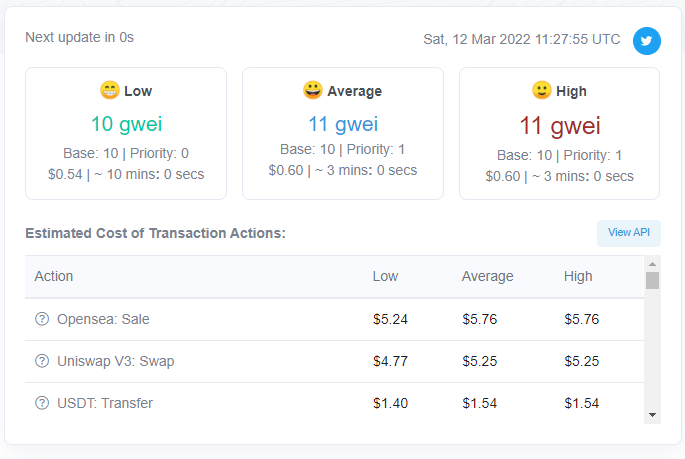The height and width of the screenshot is (459, 685).
Task: Click the Low gas price emoji
Action: click(110, 91)
